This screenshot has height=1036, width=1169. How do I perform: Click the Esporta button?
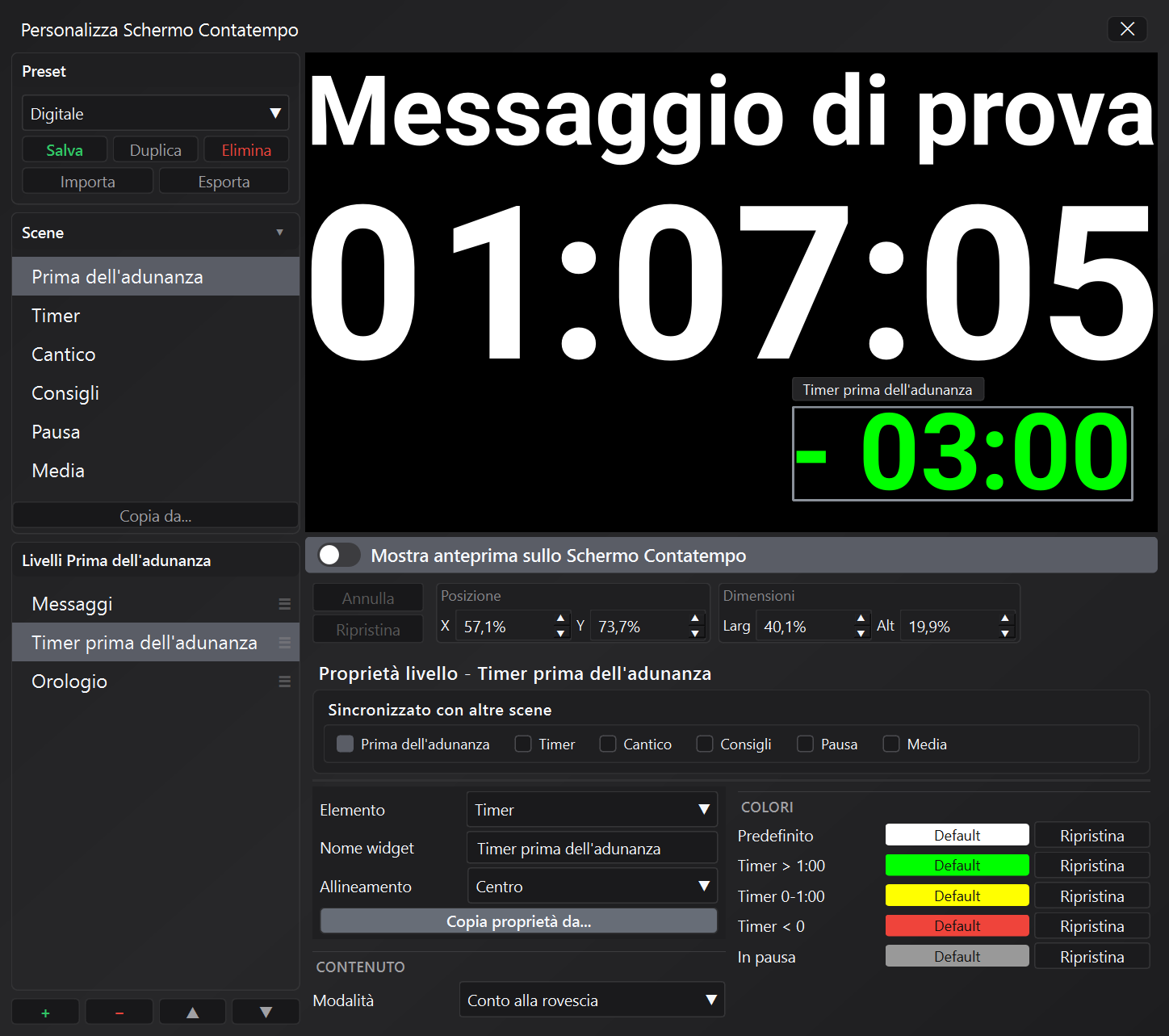[x=224, y=181]
